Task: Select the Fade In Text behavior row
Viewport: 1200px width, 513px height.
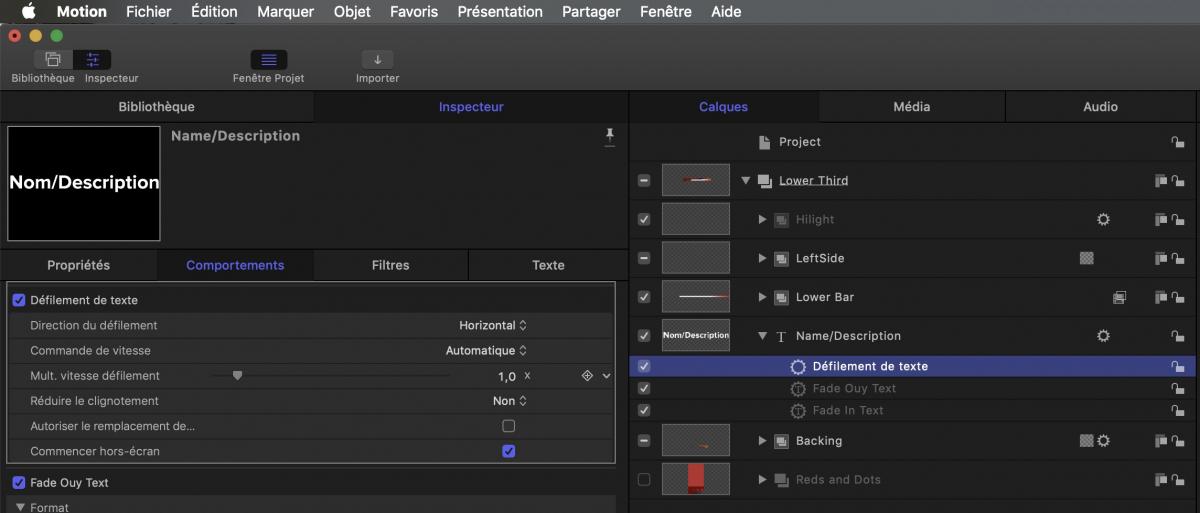Action: [x=915, y=410]
